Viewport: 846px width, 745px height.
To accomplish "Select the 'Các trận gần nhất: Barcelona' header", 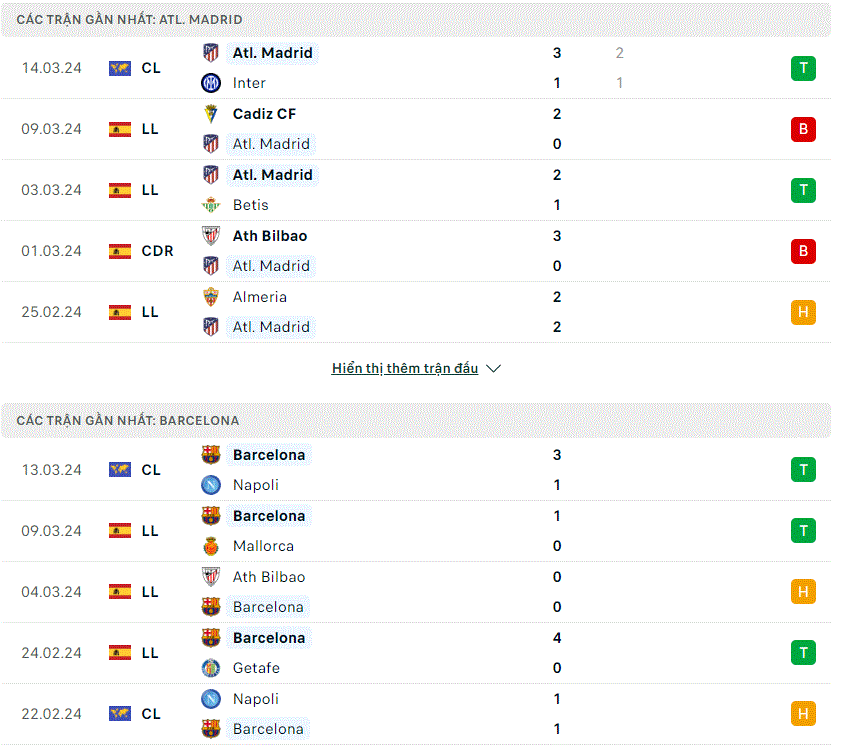I will pyautogui.click(x=415, y=420).
